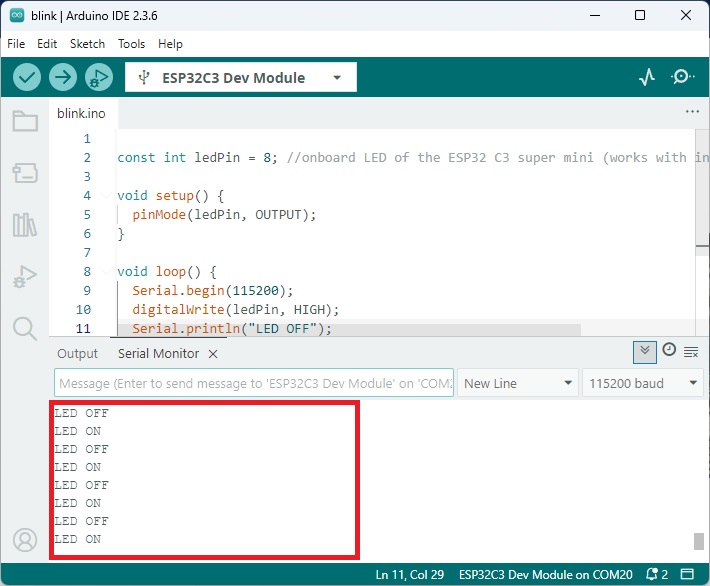Toggle autoscroll in Serial Monitor
The width and height of the screenshot is (710, 586).
tap(645, 352)
